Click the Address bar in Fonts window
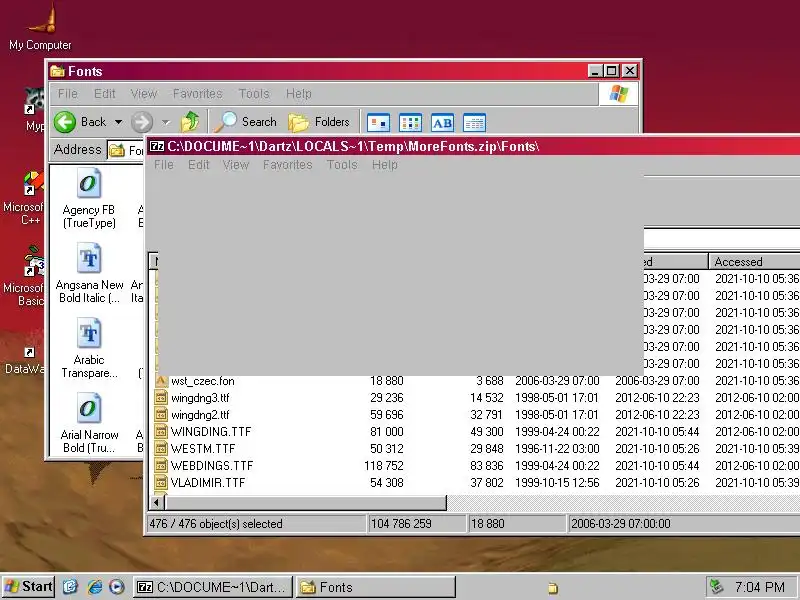Image resolution: width=800 pixels, height=600 pixels. point(126,150)
